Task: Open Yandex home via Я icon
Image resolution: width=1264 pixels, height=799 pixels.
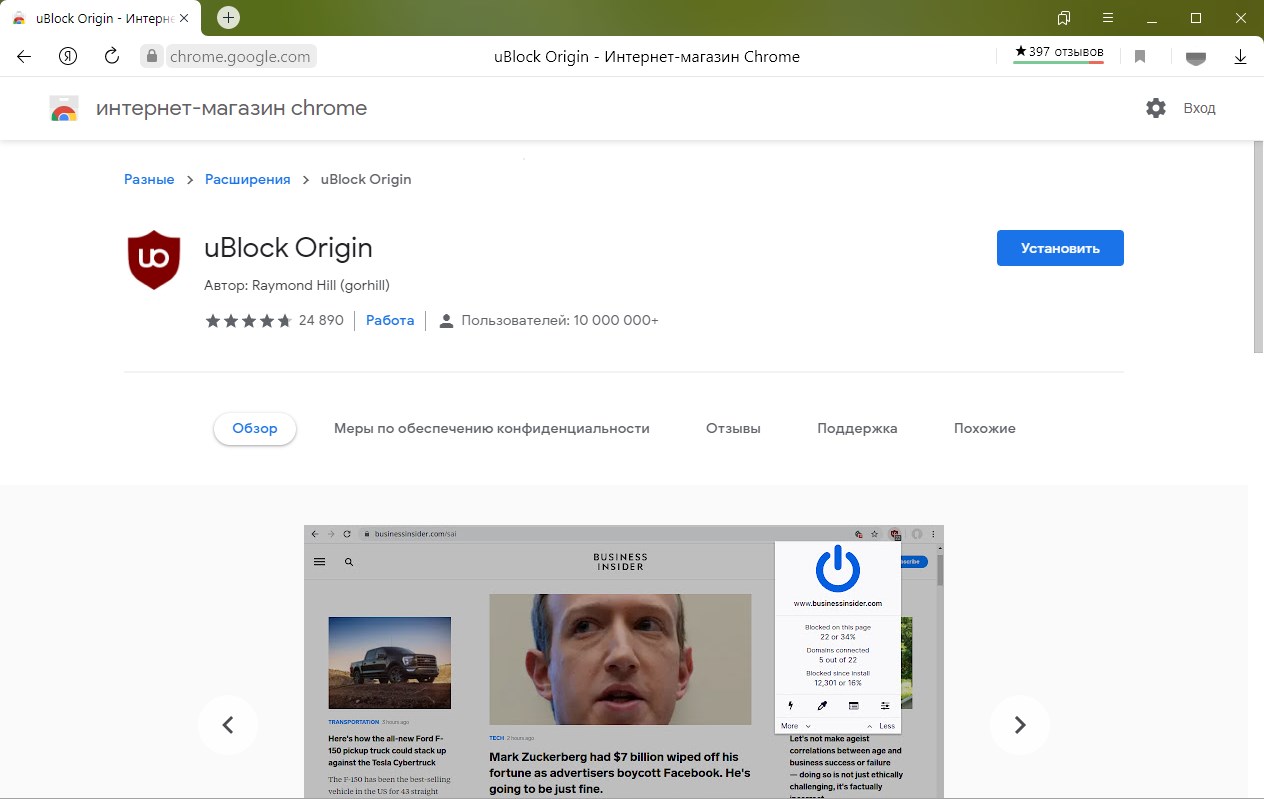Action: point(68,57)
